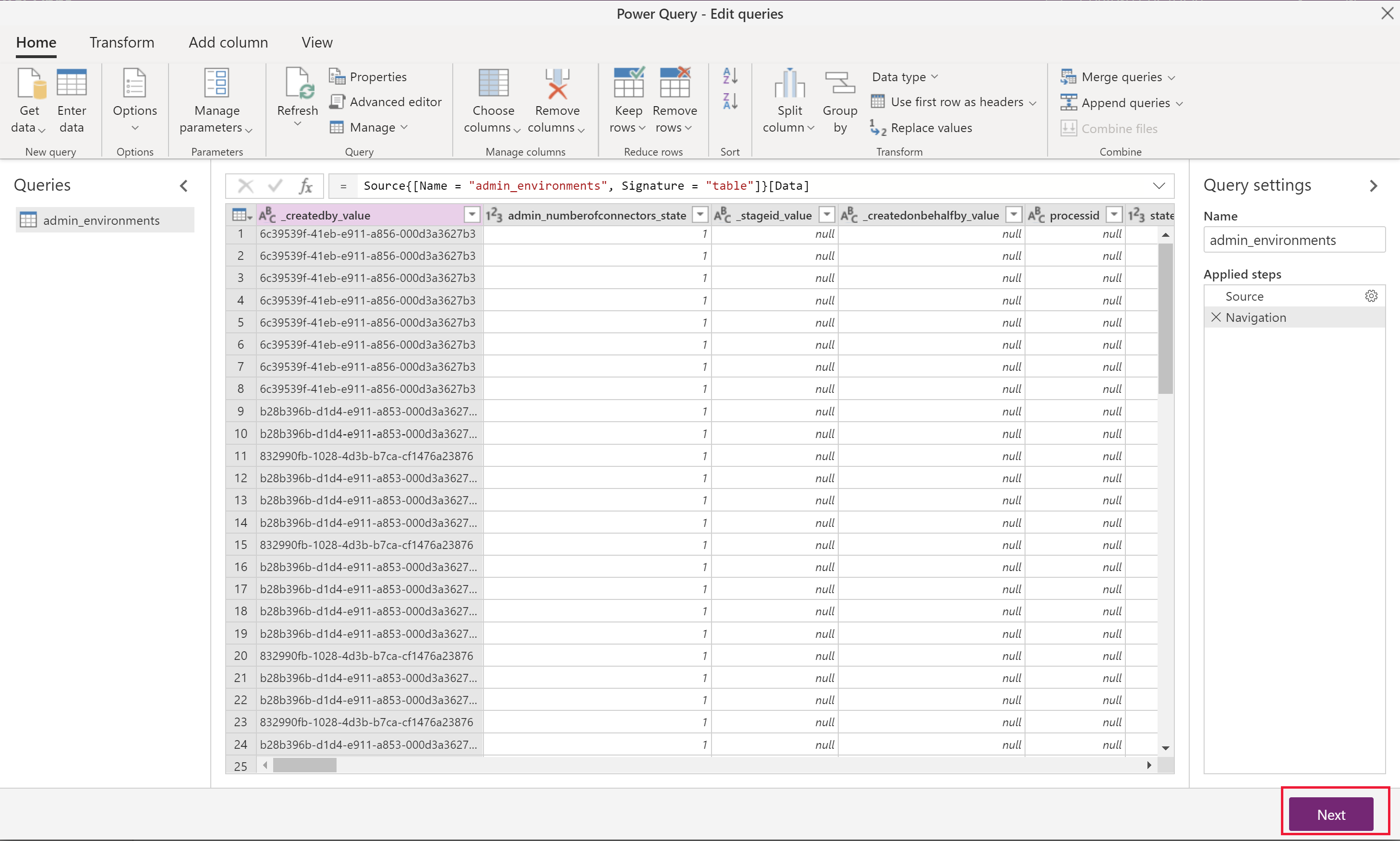Expand the _createdby_value column filter
Screen dimensions: 1400x841
pyautogui.click(x=471, y=214)
